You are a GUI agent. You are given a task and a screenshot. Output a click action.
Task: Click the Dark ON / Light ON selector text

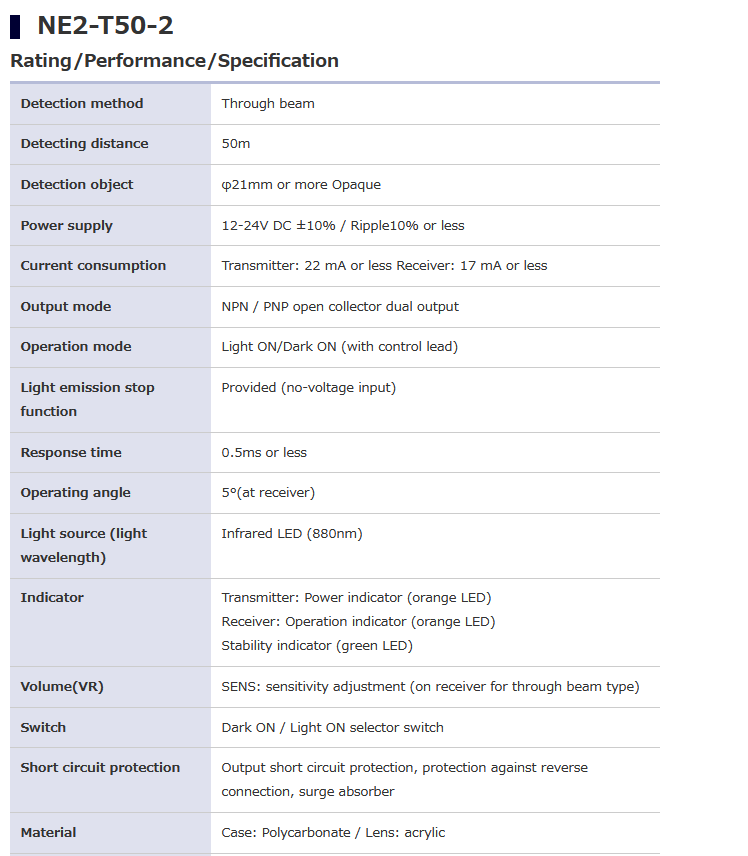[332, 728]
